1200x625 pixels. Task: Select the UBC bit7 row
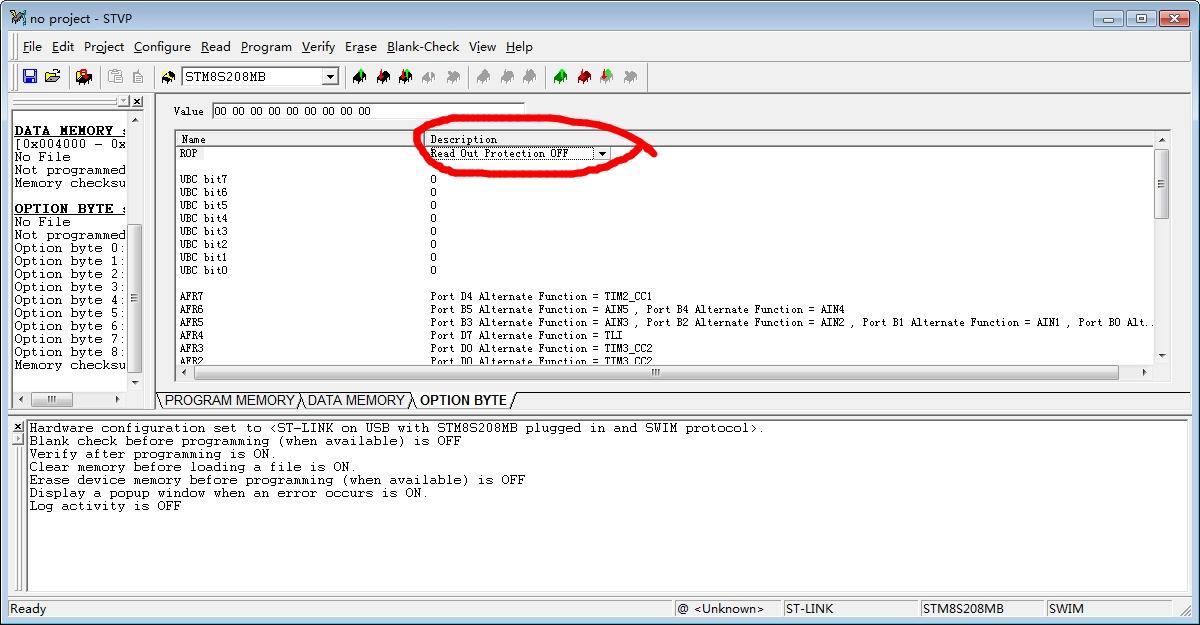click(x=204, y=180)
